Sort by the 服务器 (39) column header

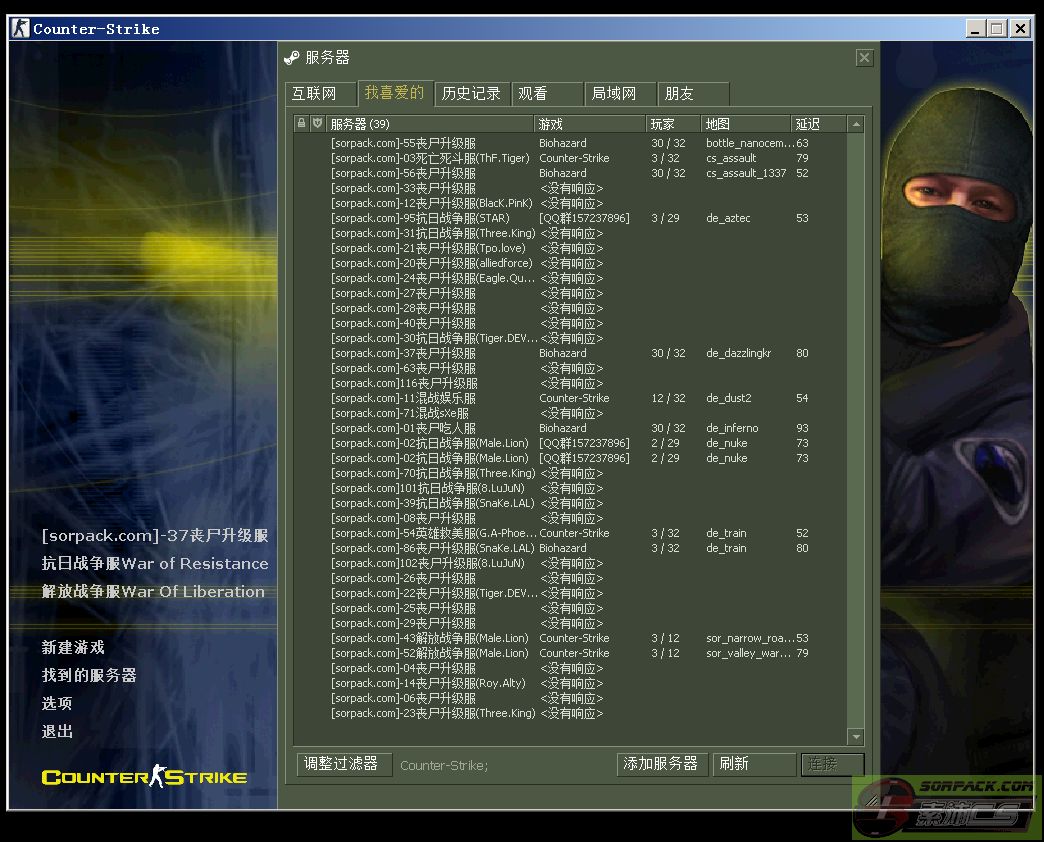(x=429, y=124)
